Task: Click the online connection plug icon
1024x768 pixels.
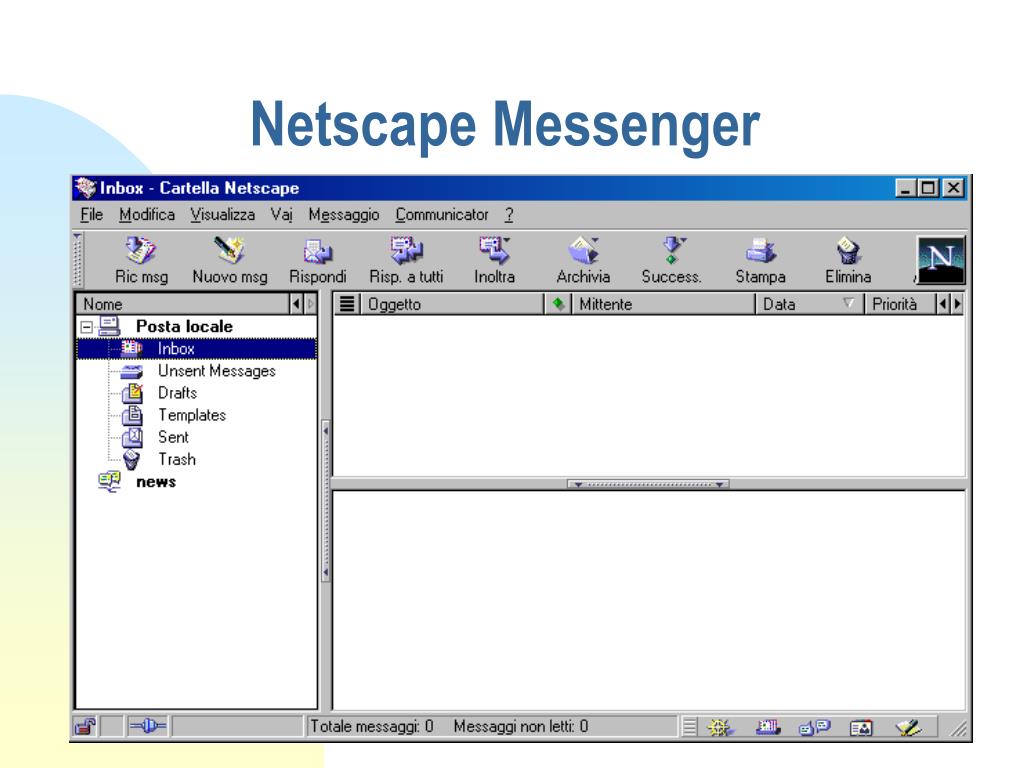Action: 148,726
